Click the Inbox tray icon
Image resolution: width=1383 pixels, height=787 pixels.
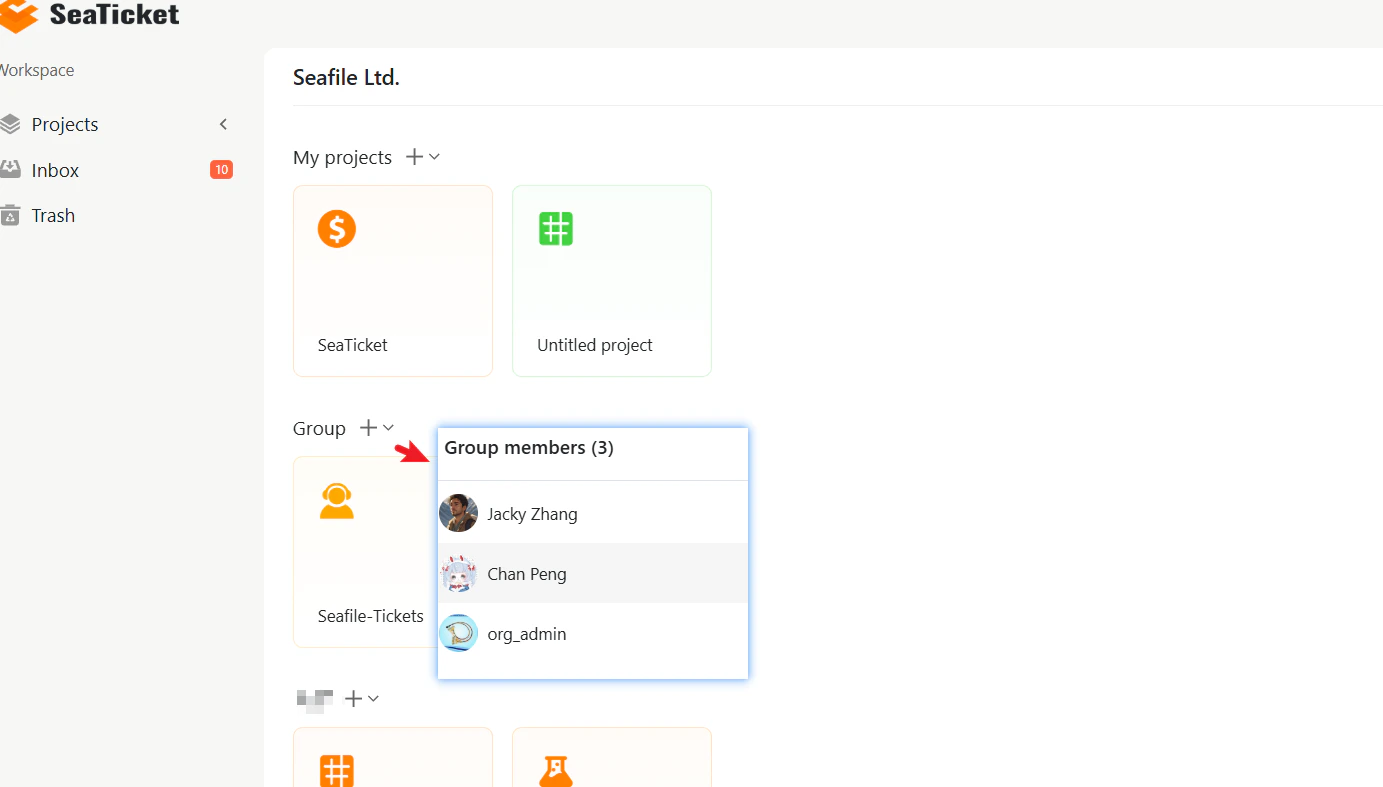[x=10, y=169]
